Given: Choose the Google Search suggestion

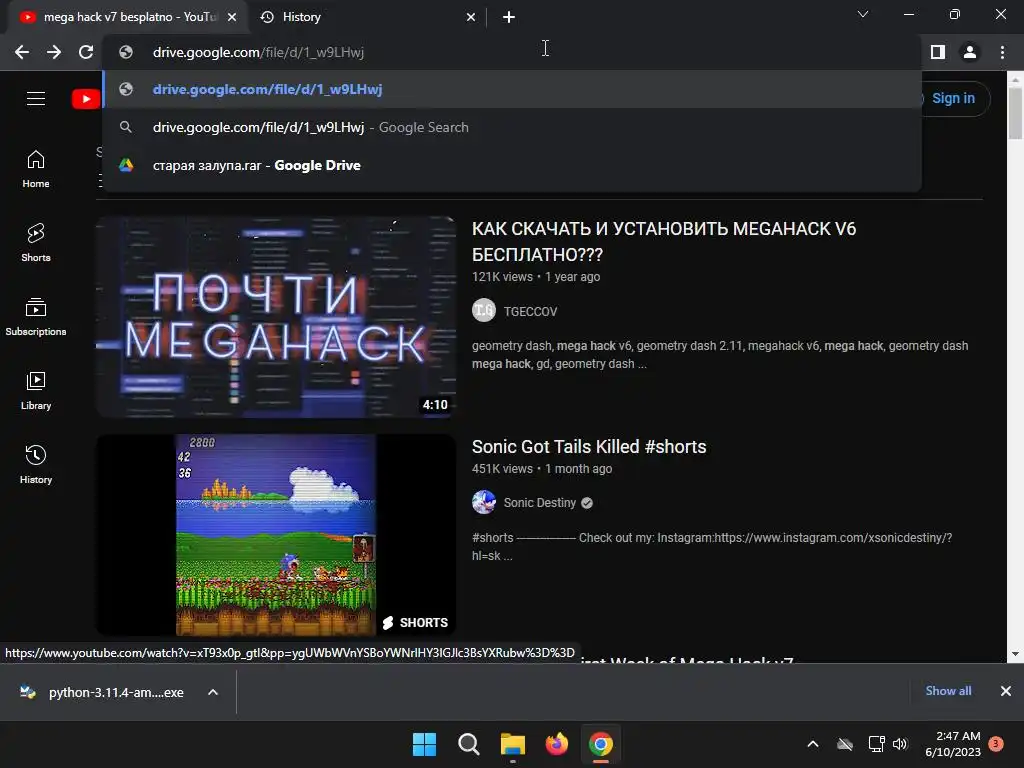Looking at the screenshot, I should coord(512,127).
